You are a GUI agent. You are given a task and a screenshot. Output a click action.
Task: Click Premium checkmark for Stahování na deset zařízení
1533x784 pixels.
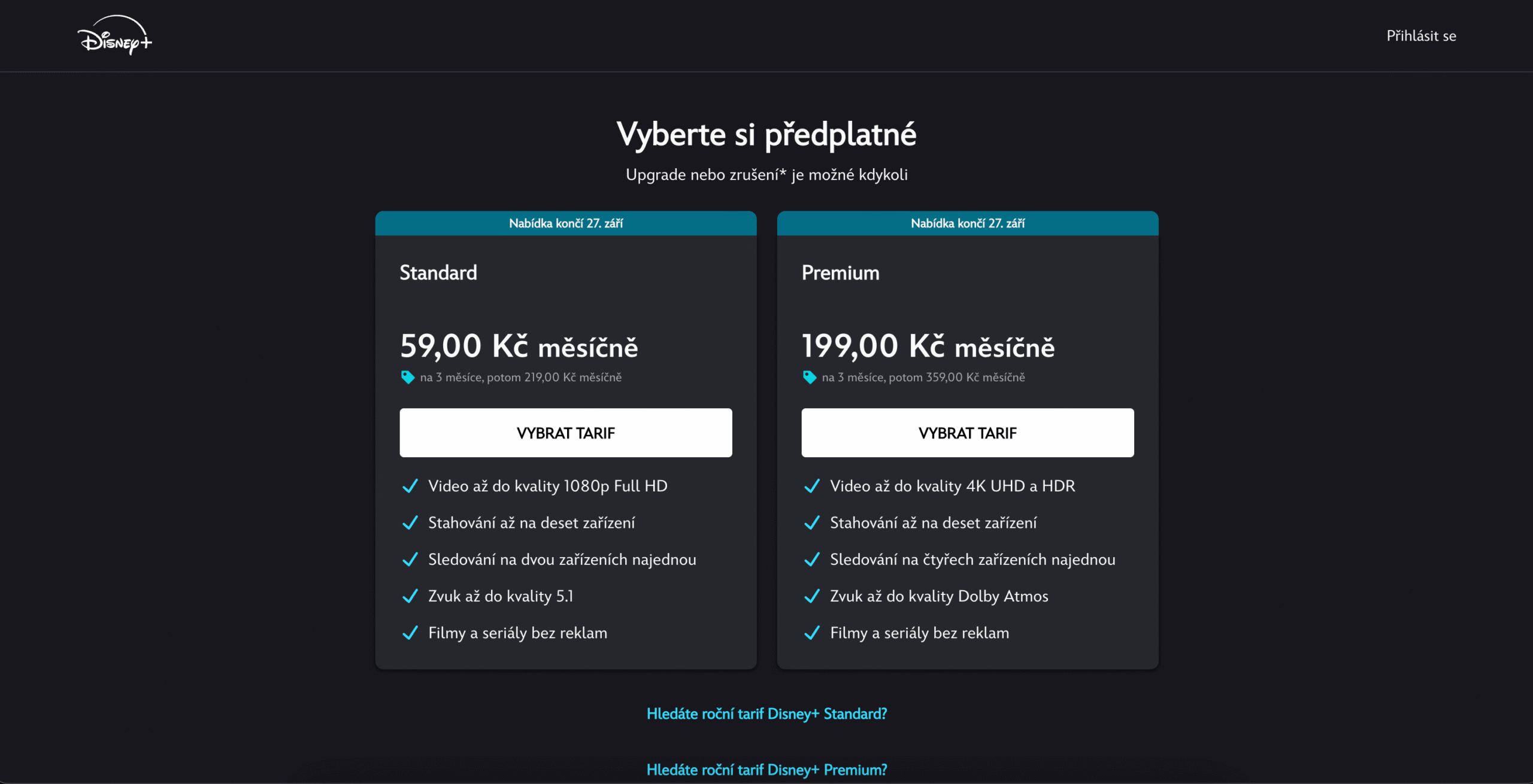812,523
